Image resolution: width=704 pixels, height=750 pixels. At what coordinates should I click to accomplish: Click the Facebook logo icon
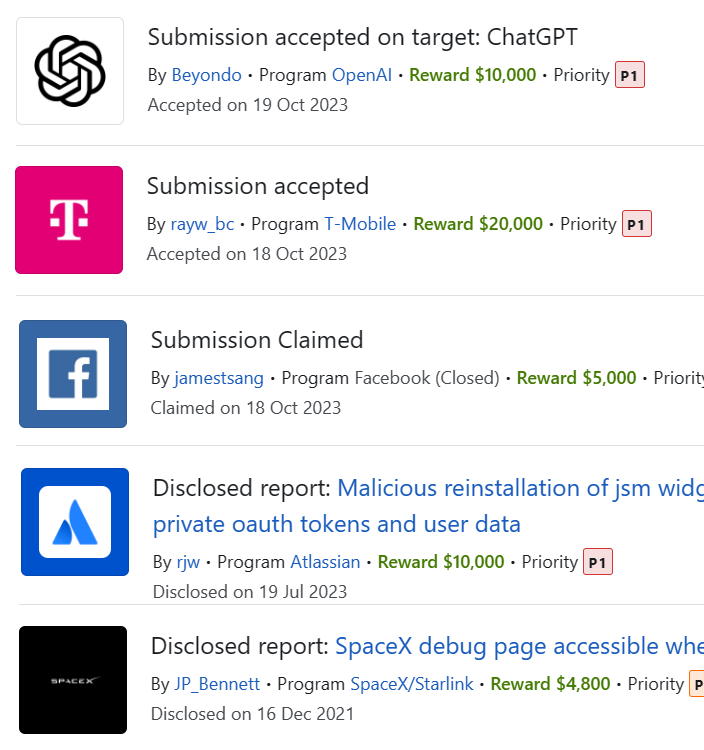[x=73, y=374]
